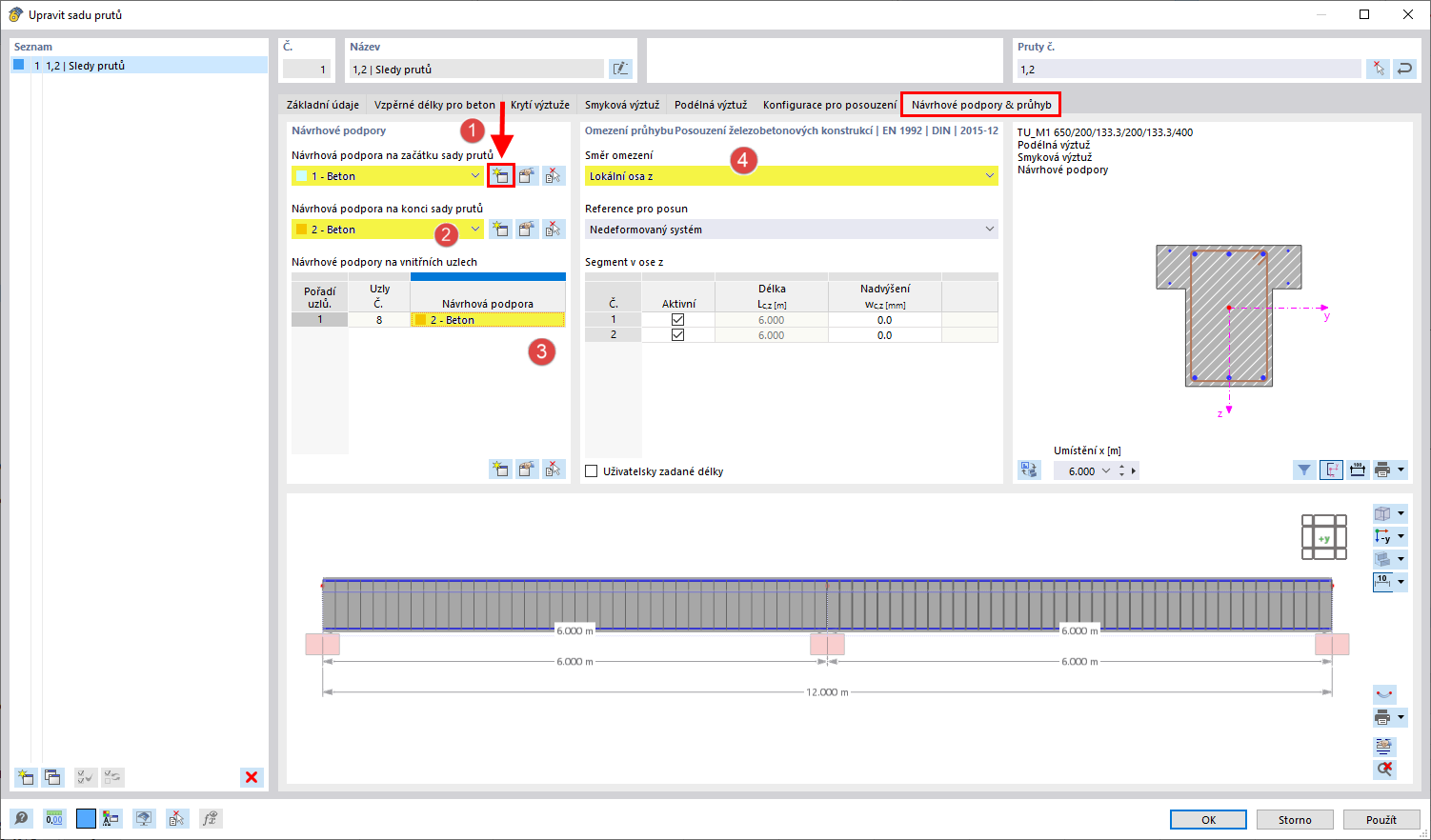Toggle the filter funnel in cross-section view

coord(1304,470)
